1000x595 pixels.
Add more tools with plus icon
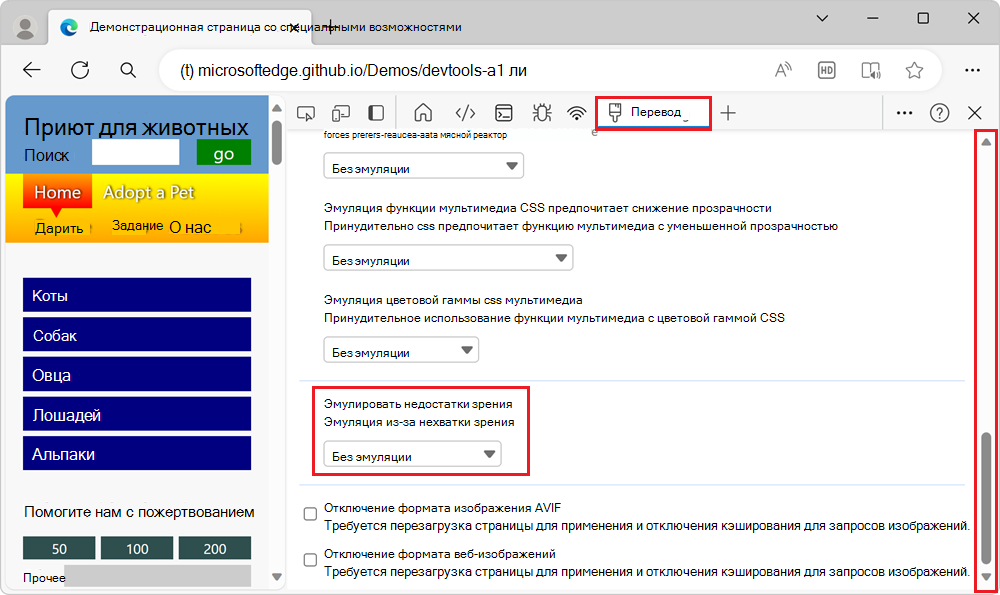point(728,114)
